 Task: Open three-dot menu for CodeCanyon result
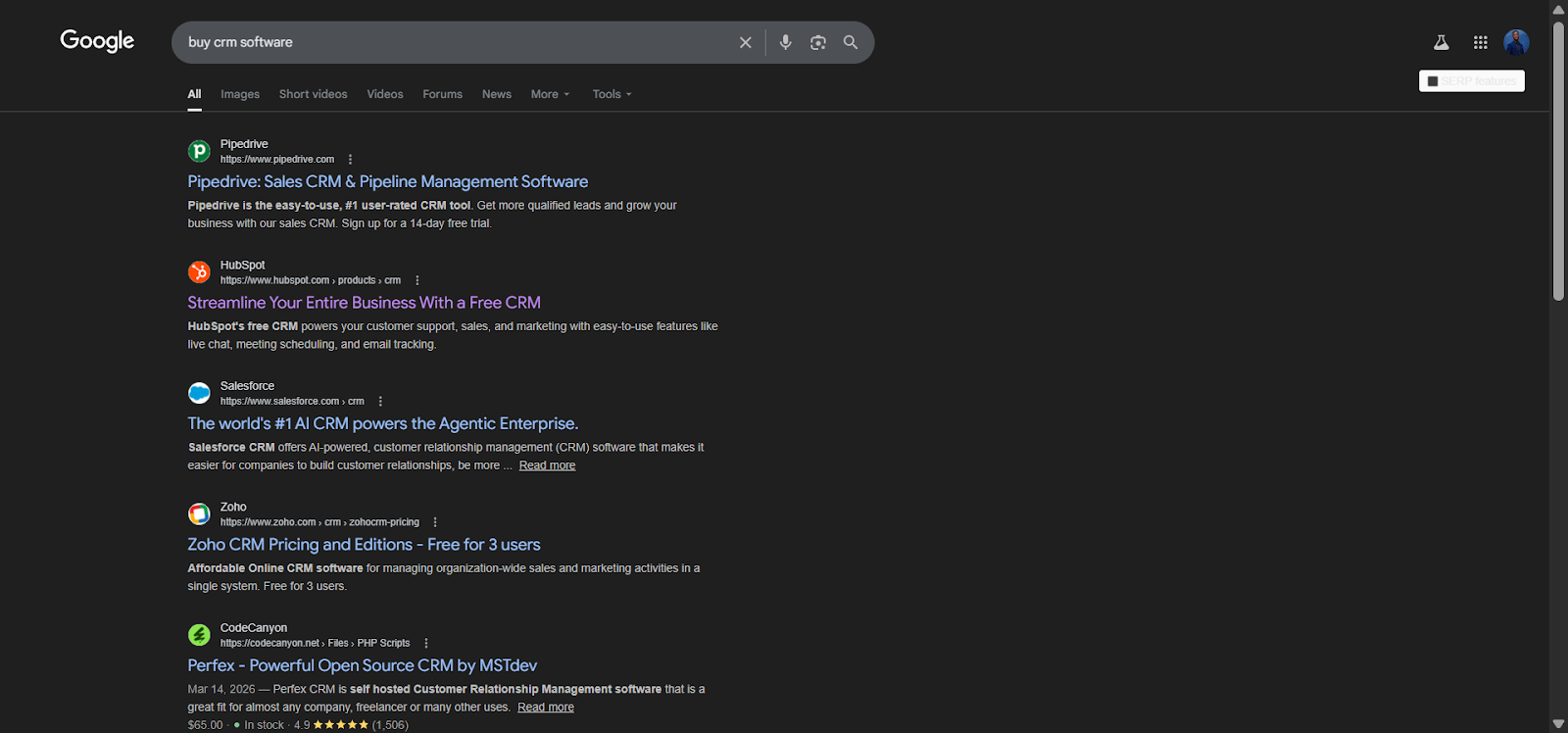click(426, 644)
